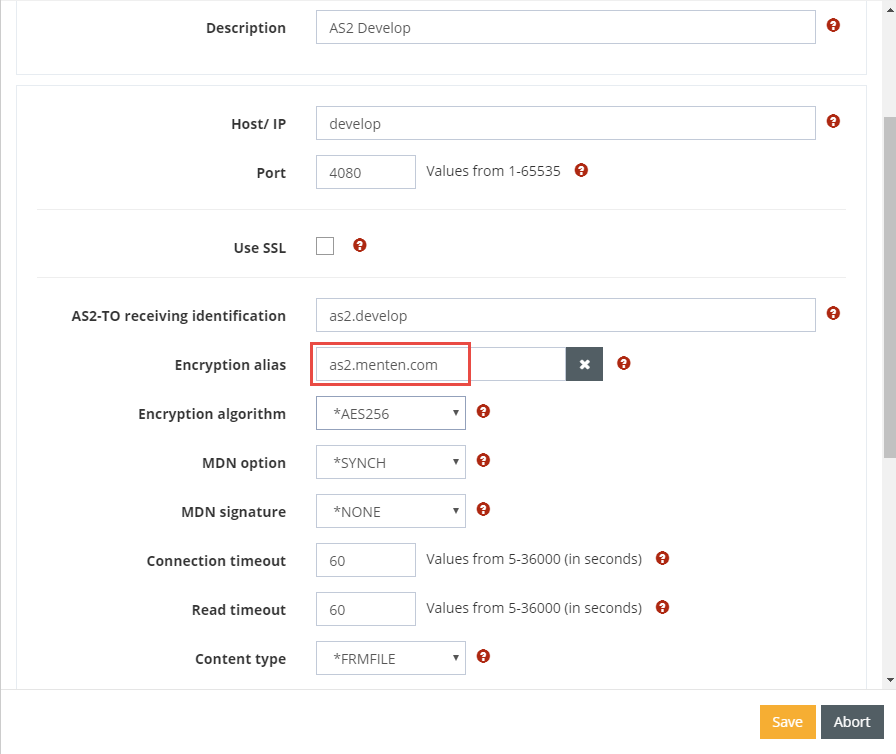
Task: Expand the MDN option dropdown
Action: (391, 462)
